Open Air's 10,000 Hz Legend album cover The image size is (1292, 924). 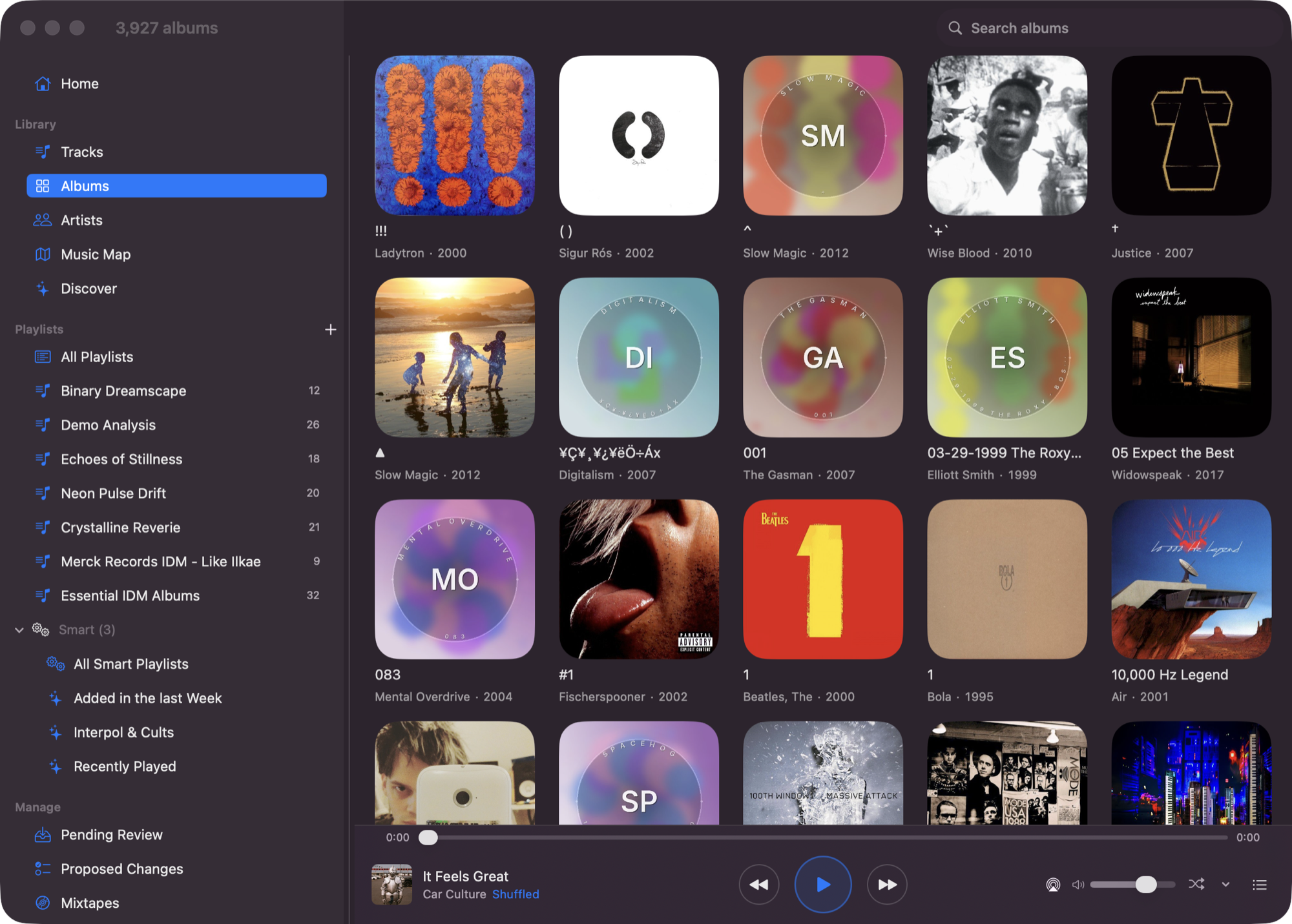pos(1191,579)
